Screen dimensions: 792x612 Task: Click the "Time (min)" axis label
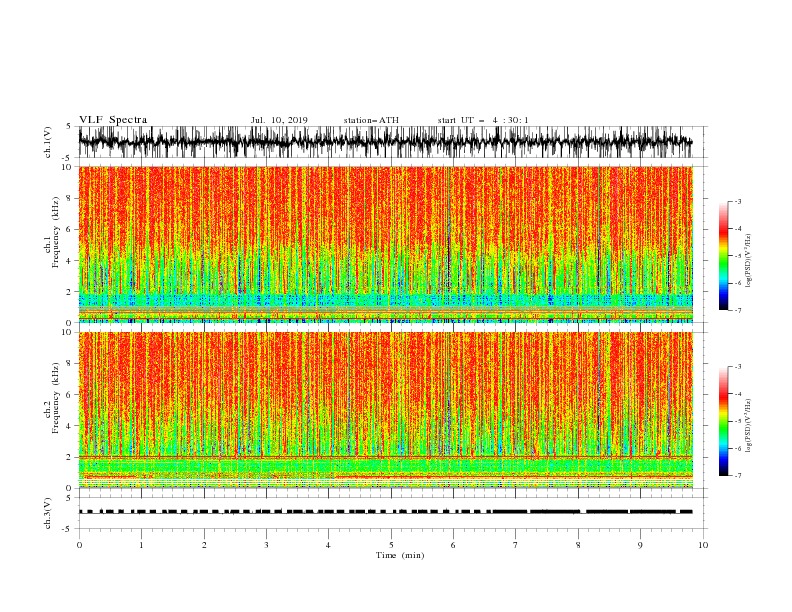[x=400, y=555]
